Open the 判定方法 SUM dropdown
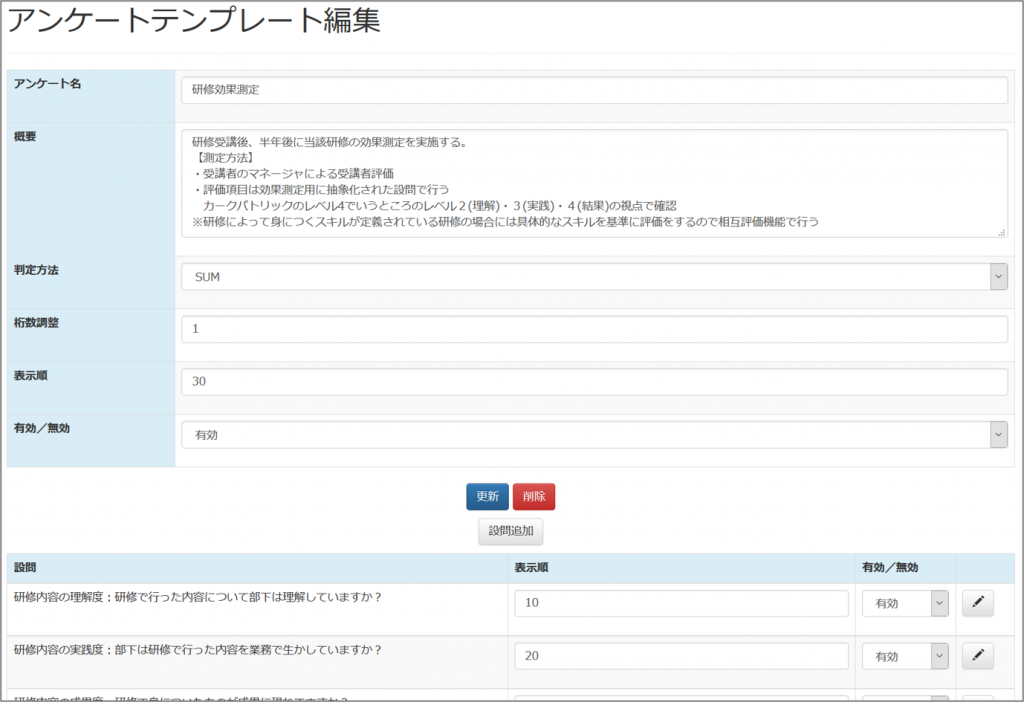This screenshot has height=702, width=1024. [594, 277]
